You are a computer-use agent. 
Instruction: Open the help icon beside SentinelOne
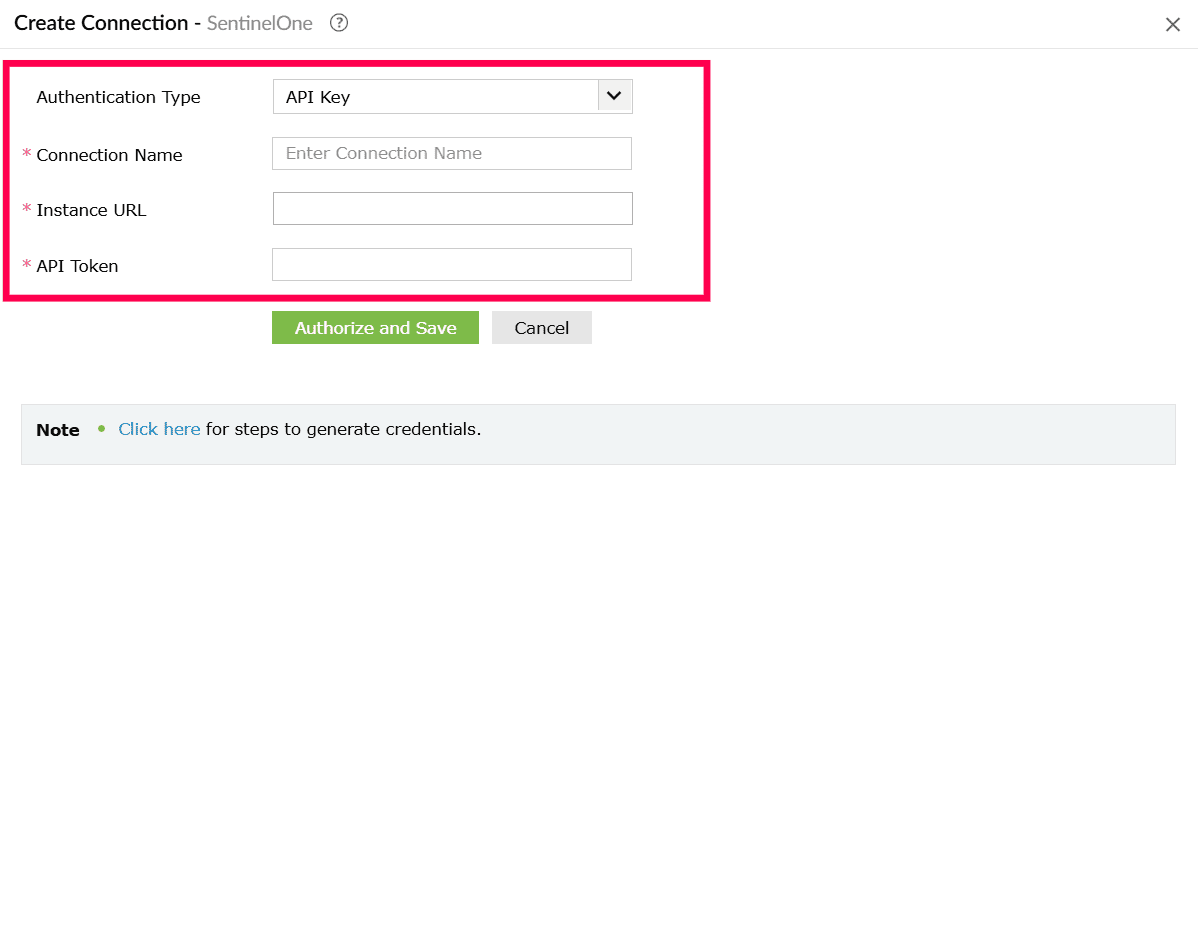pos(338,23)
